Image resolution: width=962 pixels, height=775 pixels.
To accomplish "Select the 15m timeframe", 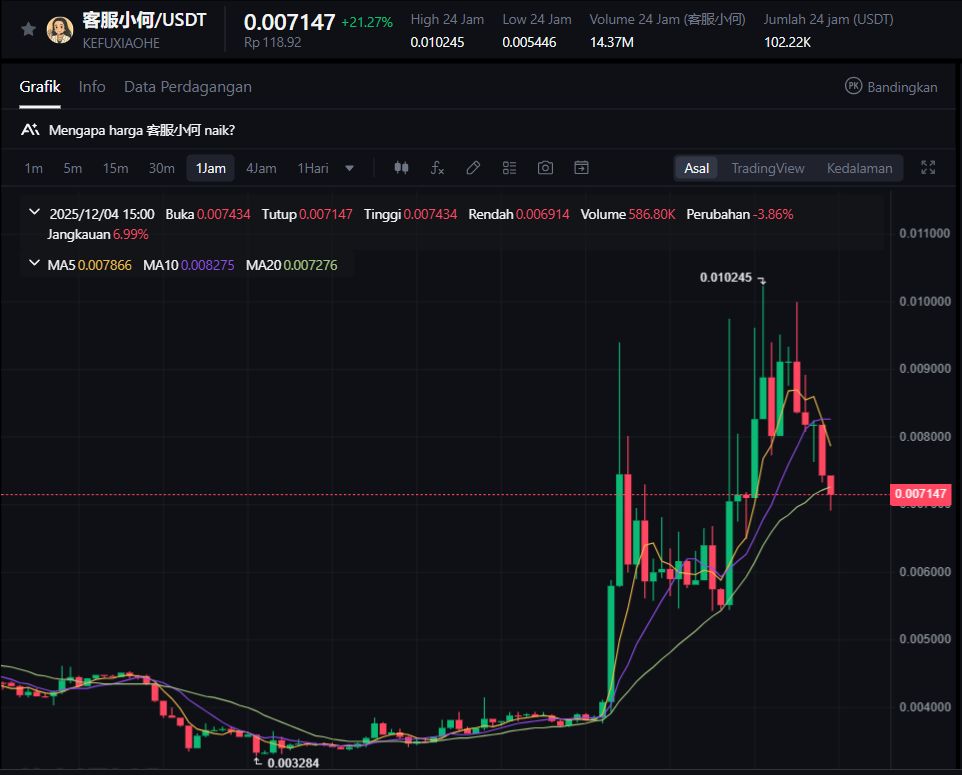I will (x=116, y=168).
